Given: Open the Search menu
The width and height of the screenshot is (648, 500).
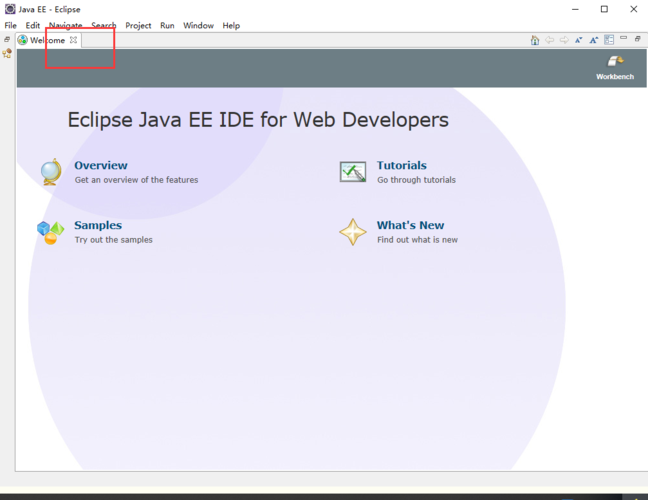Looking at the screenshot, I should pyautogui.click(x=104, y=26).
